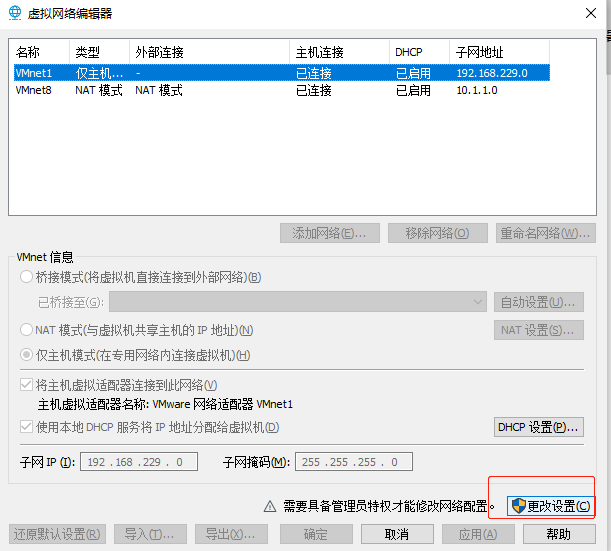Open NAT 设置(S) button

pos(539,330)
